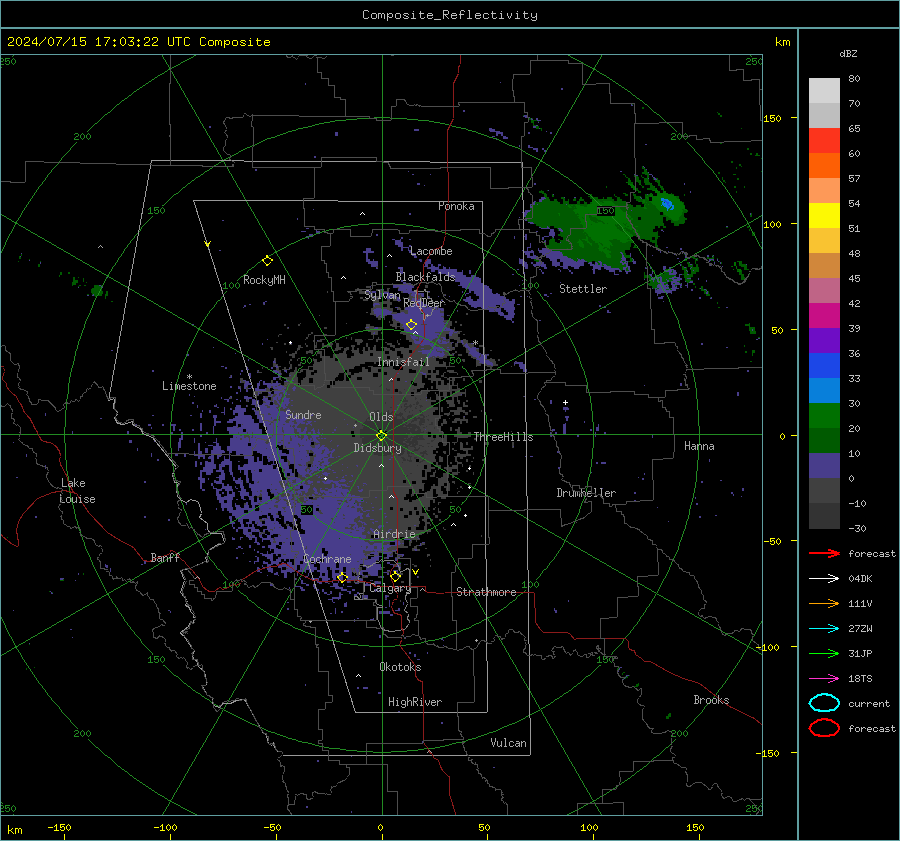Image resolution: width=900 pixels, height=841 pixels.
Task: Click the light blue storm core northeast of Stettler
Action: [667, 204]
